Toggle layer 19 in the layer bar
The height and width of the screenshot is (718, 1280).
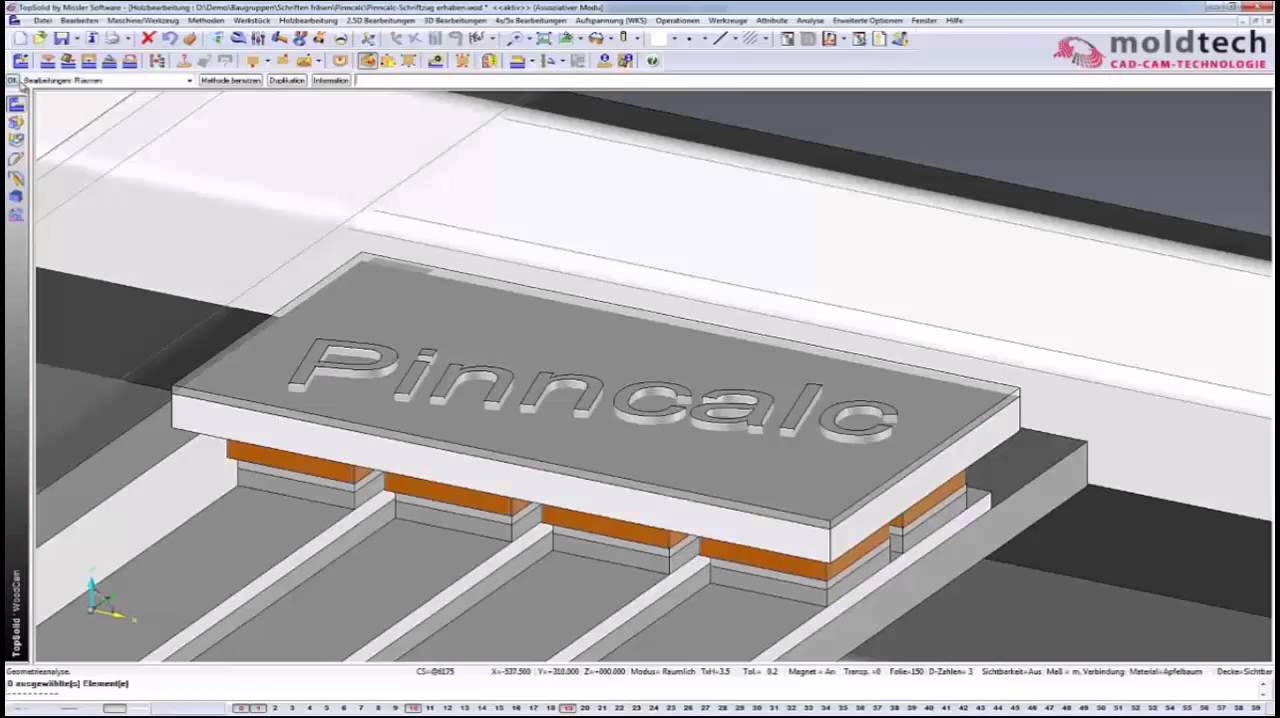coord(567,708)
